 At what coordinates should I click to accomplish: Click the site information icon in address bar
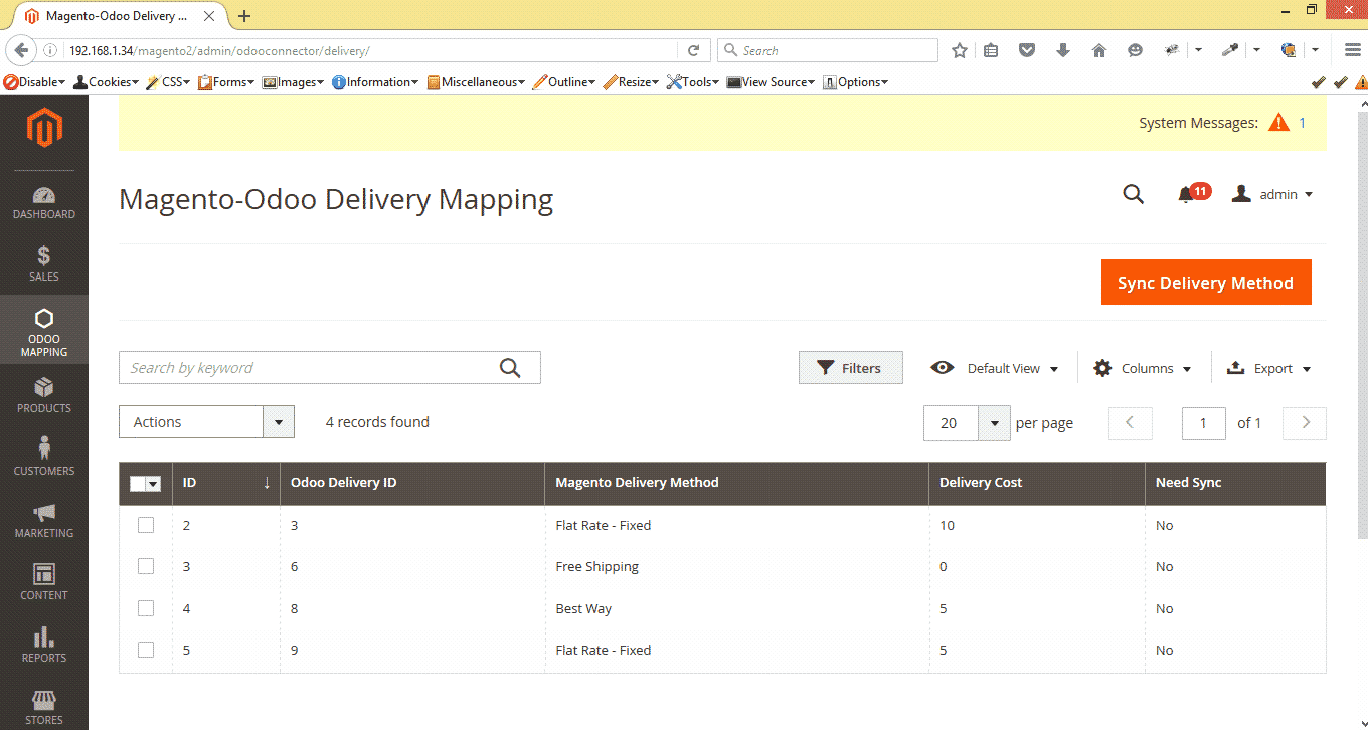pyautogui.click(x=50, y=50)
